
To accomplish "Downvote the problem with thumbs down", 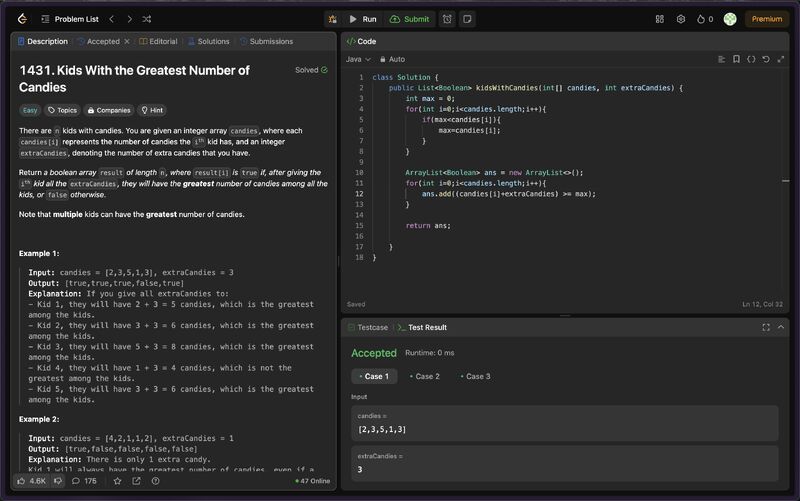I will click(x=58, y=481).
